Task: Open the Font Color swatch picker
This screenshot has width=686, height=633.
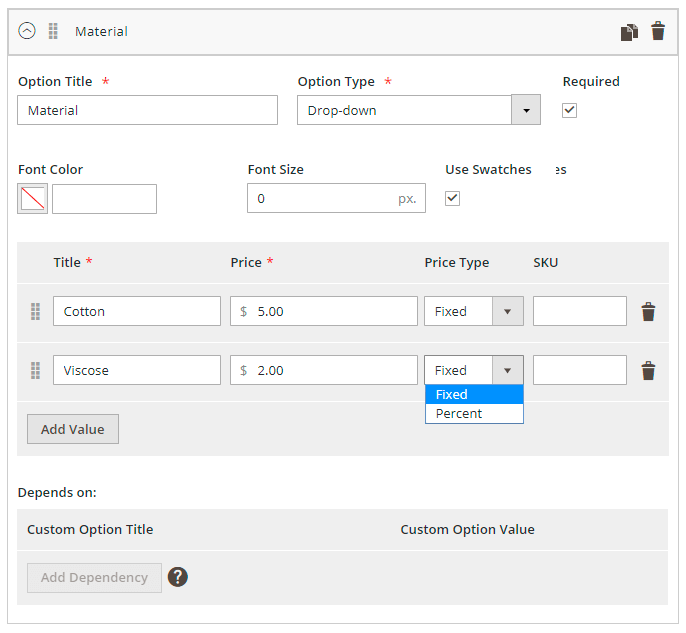Action: pyautogui.click(x=33, y=199)
